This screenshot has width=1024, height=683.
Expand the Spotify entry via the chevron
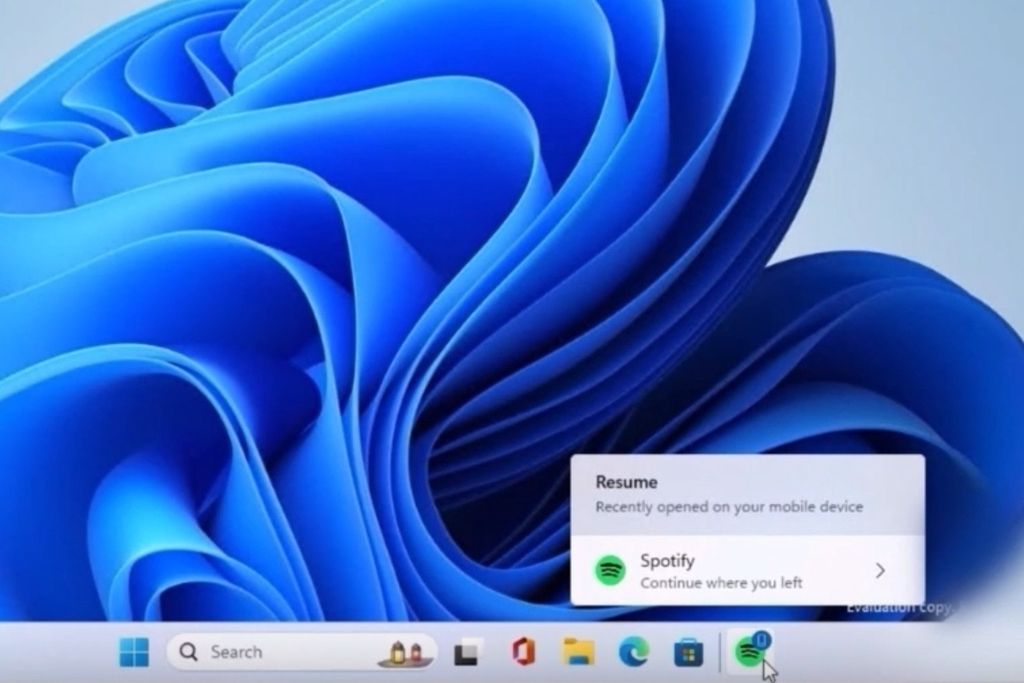coord(881,571)
